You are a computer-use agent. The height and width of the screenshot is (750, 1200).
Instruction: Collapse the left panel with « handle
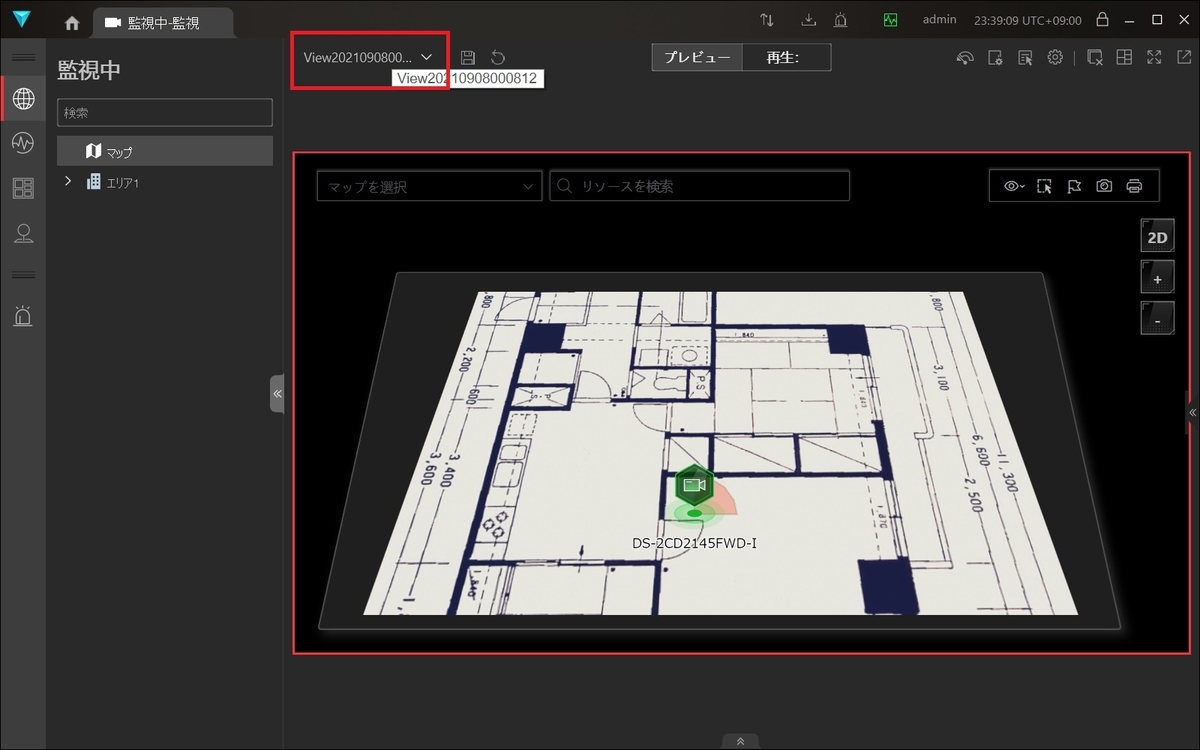tap(277, 394)
